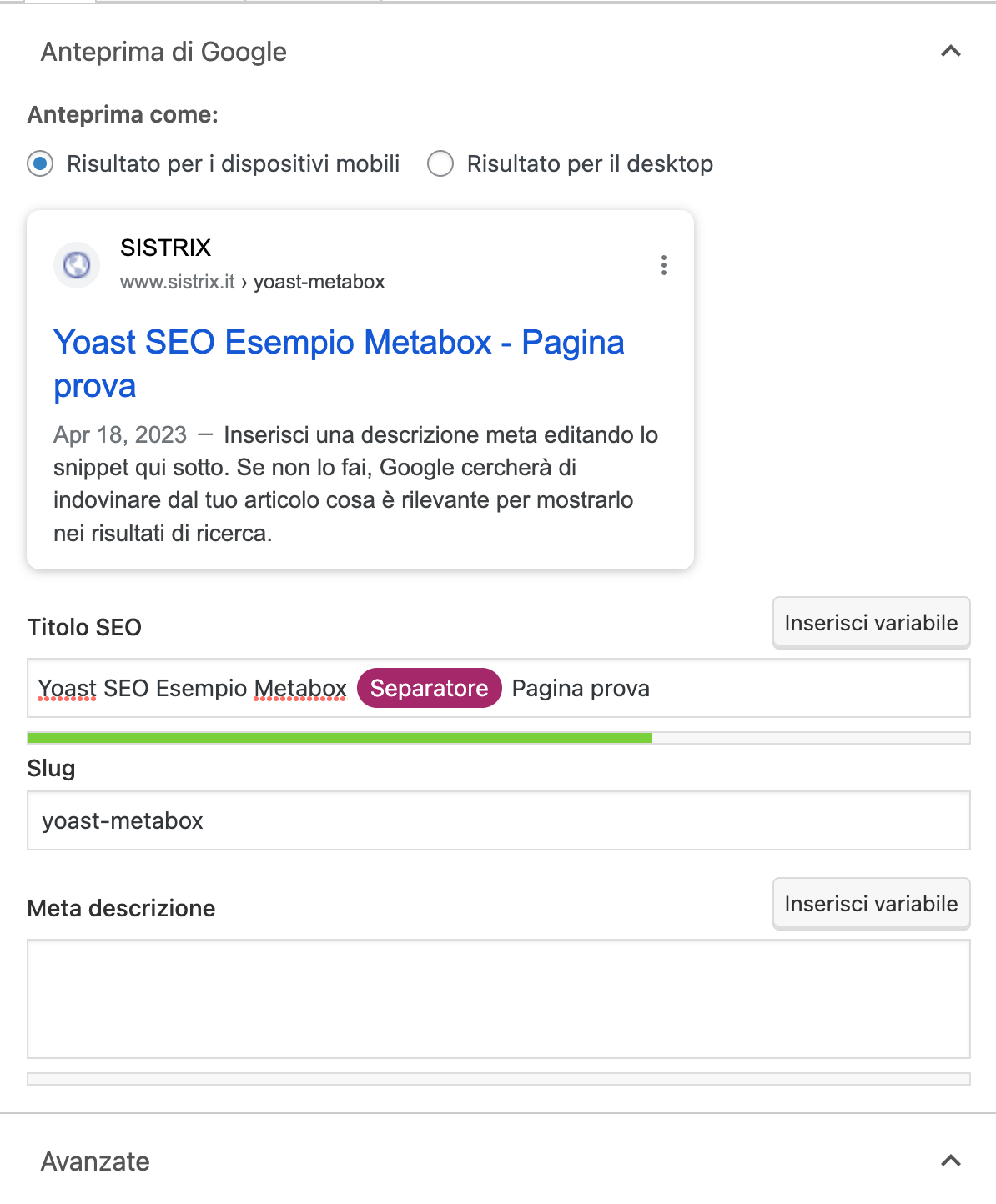Open the three-dot menu in snippet preview
The image size is (996, 1204).
tap(664, 265)
